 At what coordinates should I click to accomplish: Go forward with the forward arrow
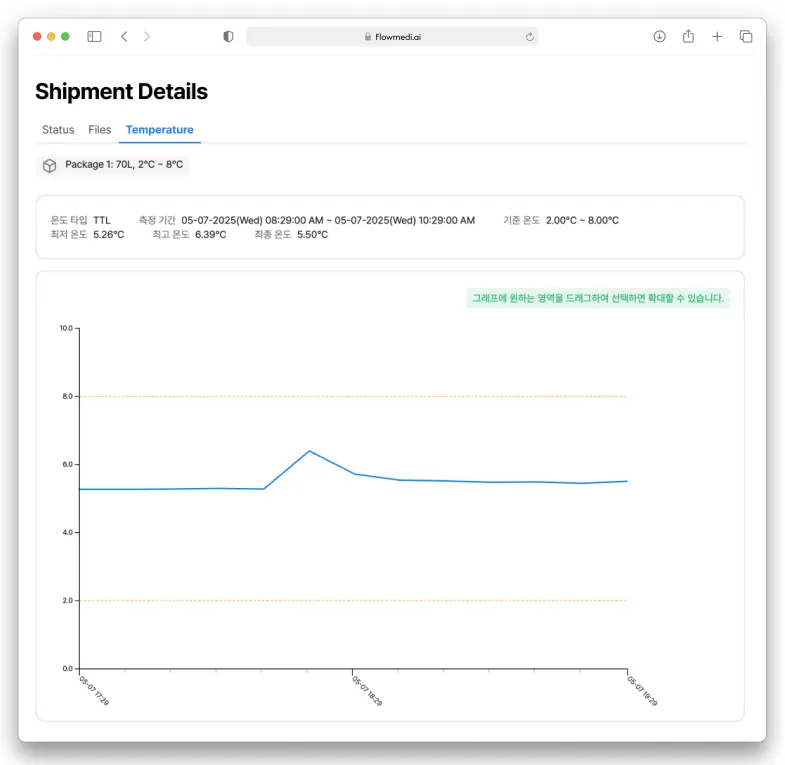click(147, 36)
